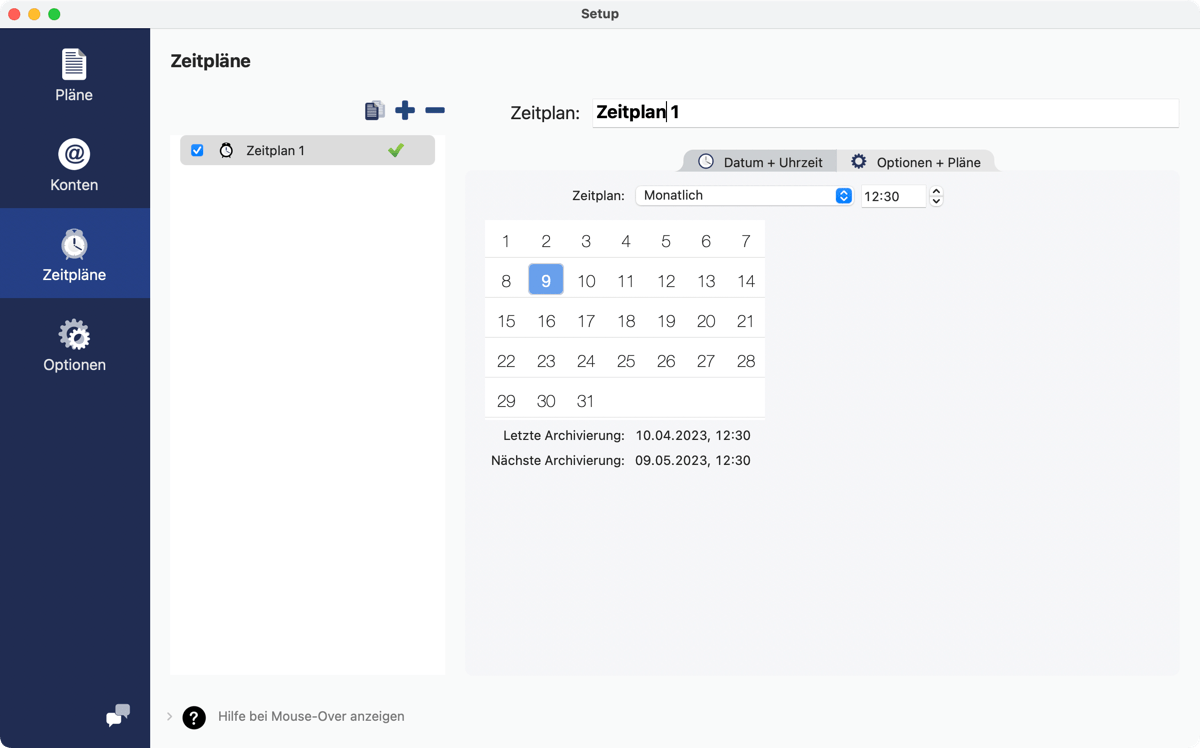Click the Zeitplan name input field
Viewport: 1200px width, 748px height.
click(x=884, y=112)
